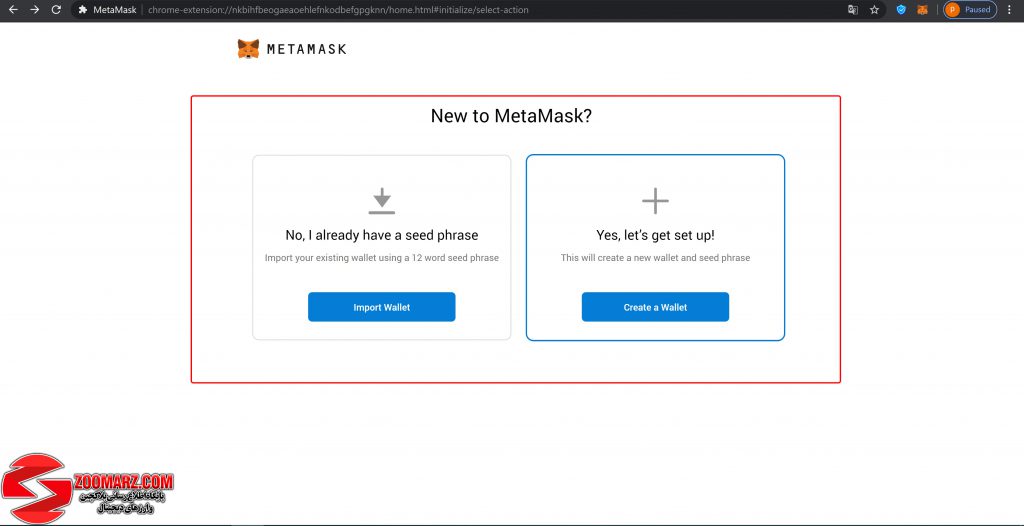Click the Create a Wallet button
1024x526 pixels.
tap(655, 307)
